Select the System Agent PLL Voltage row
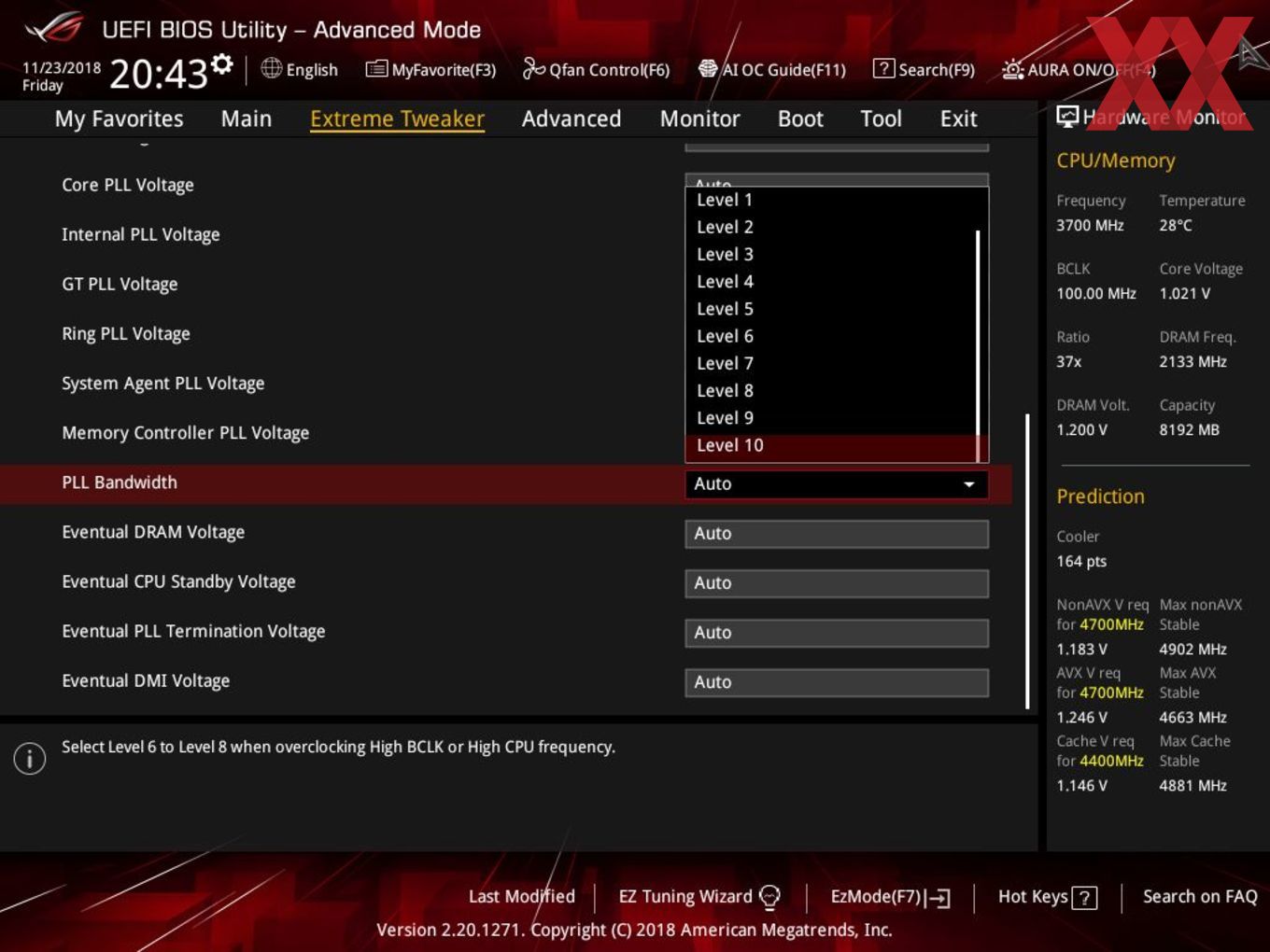This screenshot has height=952, width=1270. [163, 383]
